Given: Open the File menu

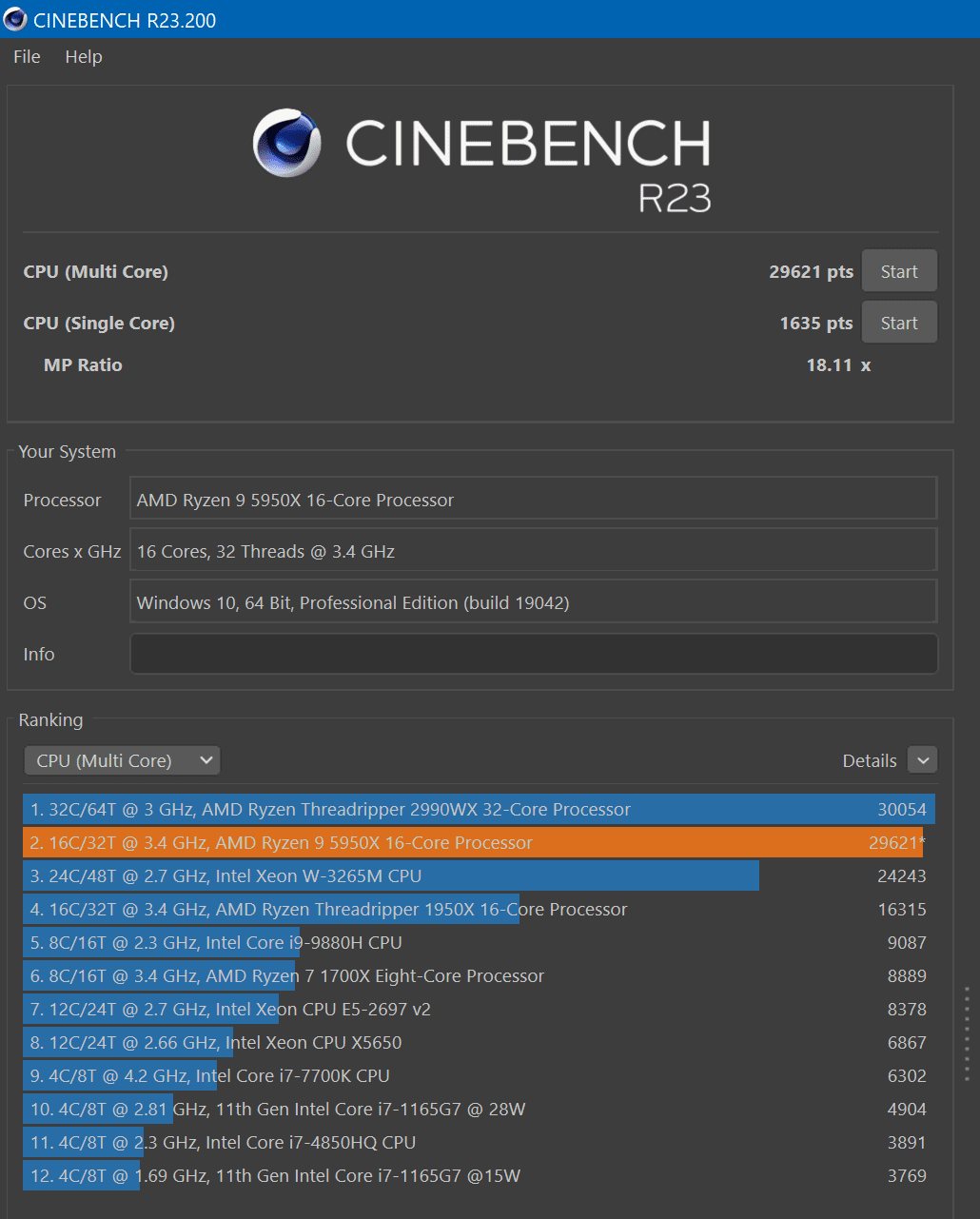Looking at the screenshot, I should pyautogui.click(x=27, y=57).
